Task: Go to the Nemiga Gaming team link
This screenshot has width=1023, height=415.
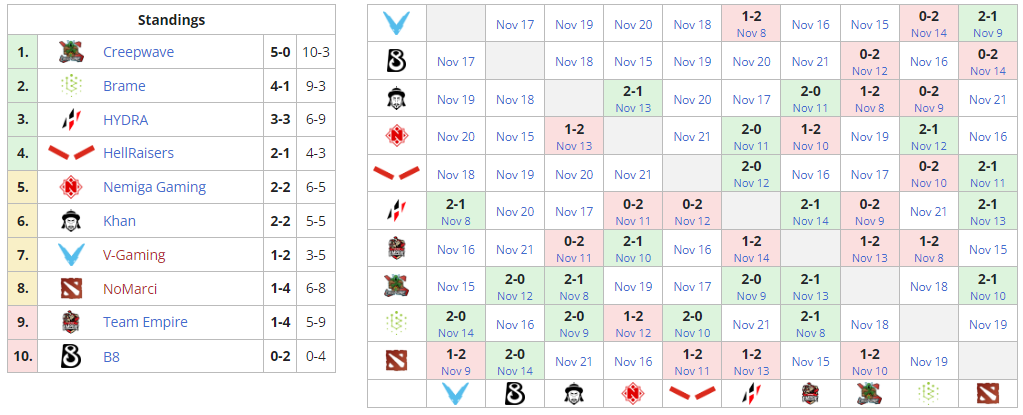Action: pos(154,187)
